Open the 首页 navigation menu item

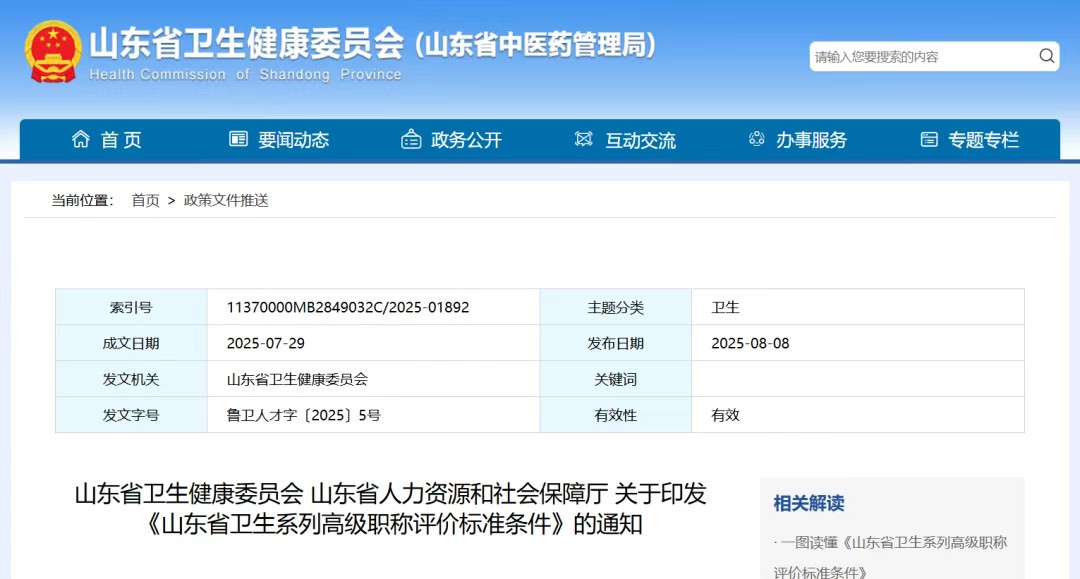121,140
